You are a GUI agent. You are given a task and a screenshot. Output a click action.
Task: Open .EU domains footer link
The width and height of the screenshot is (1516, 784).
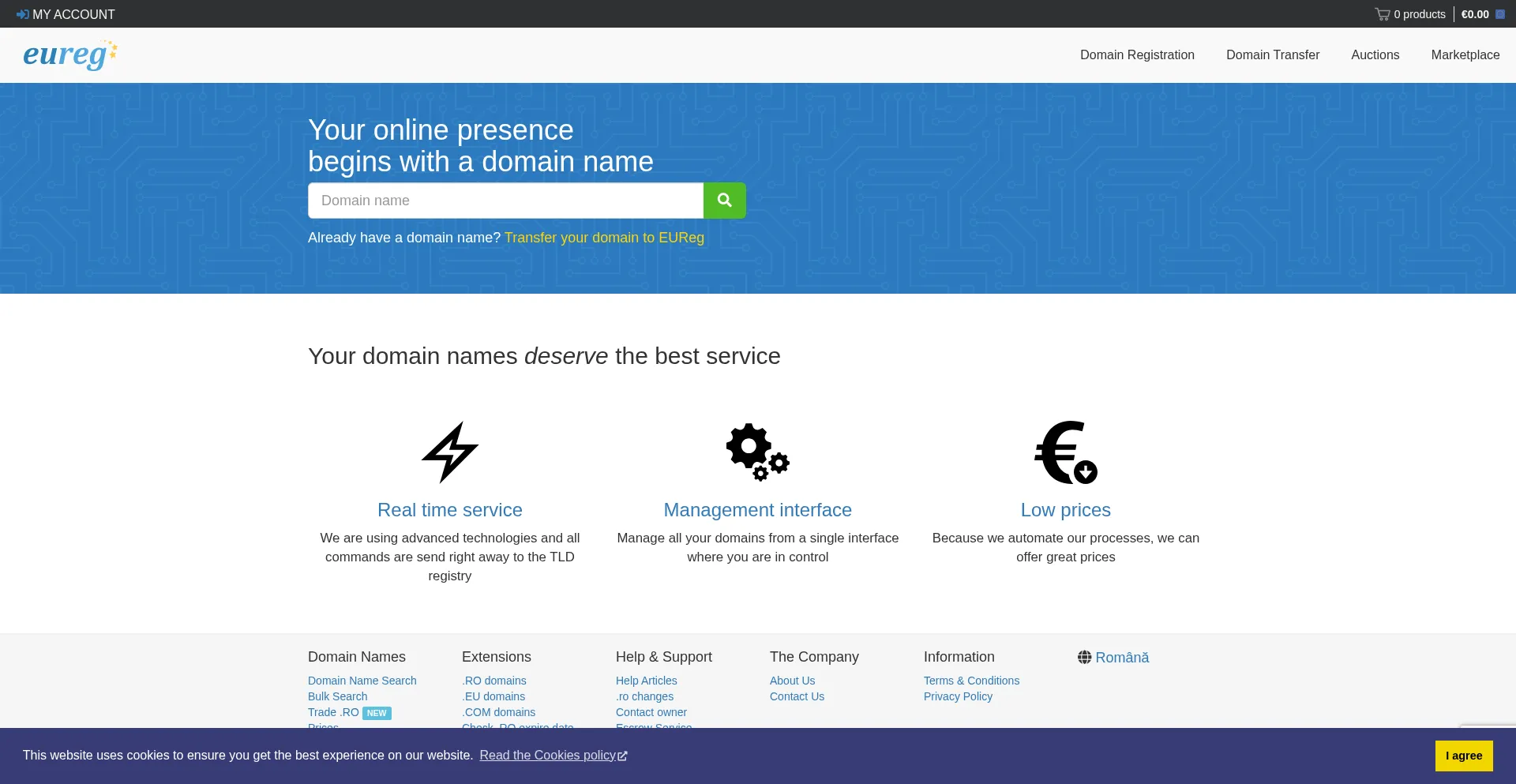[493, 696]
